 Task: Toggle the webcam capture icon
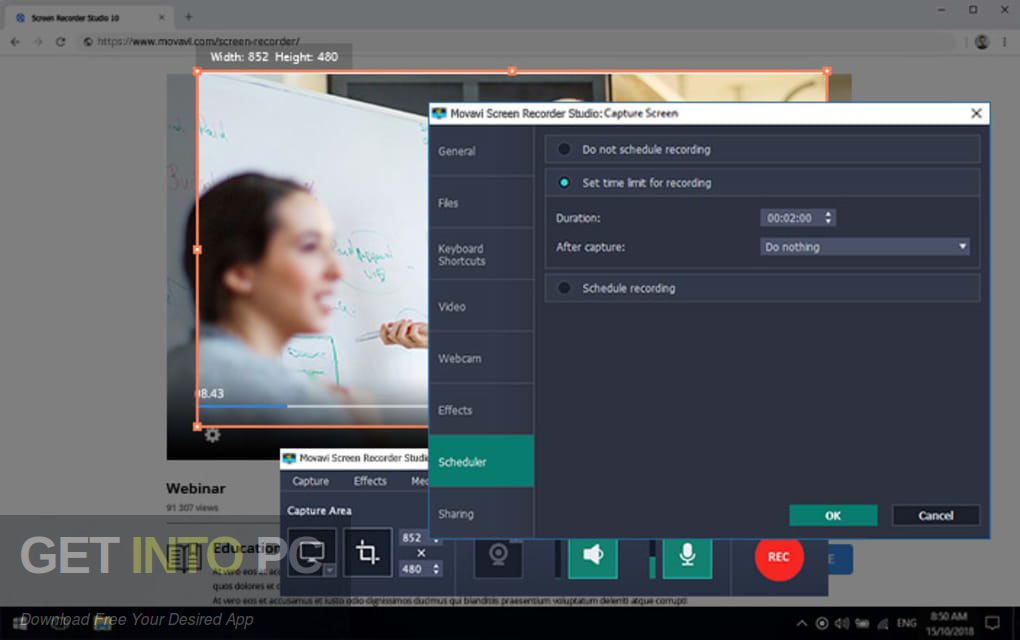pos(498,556)
